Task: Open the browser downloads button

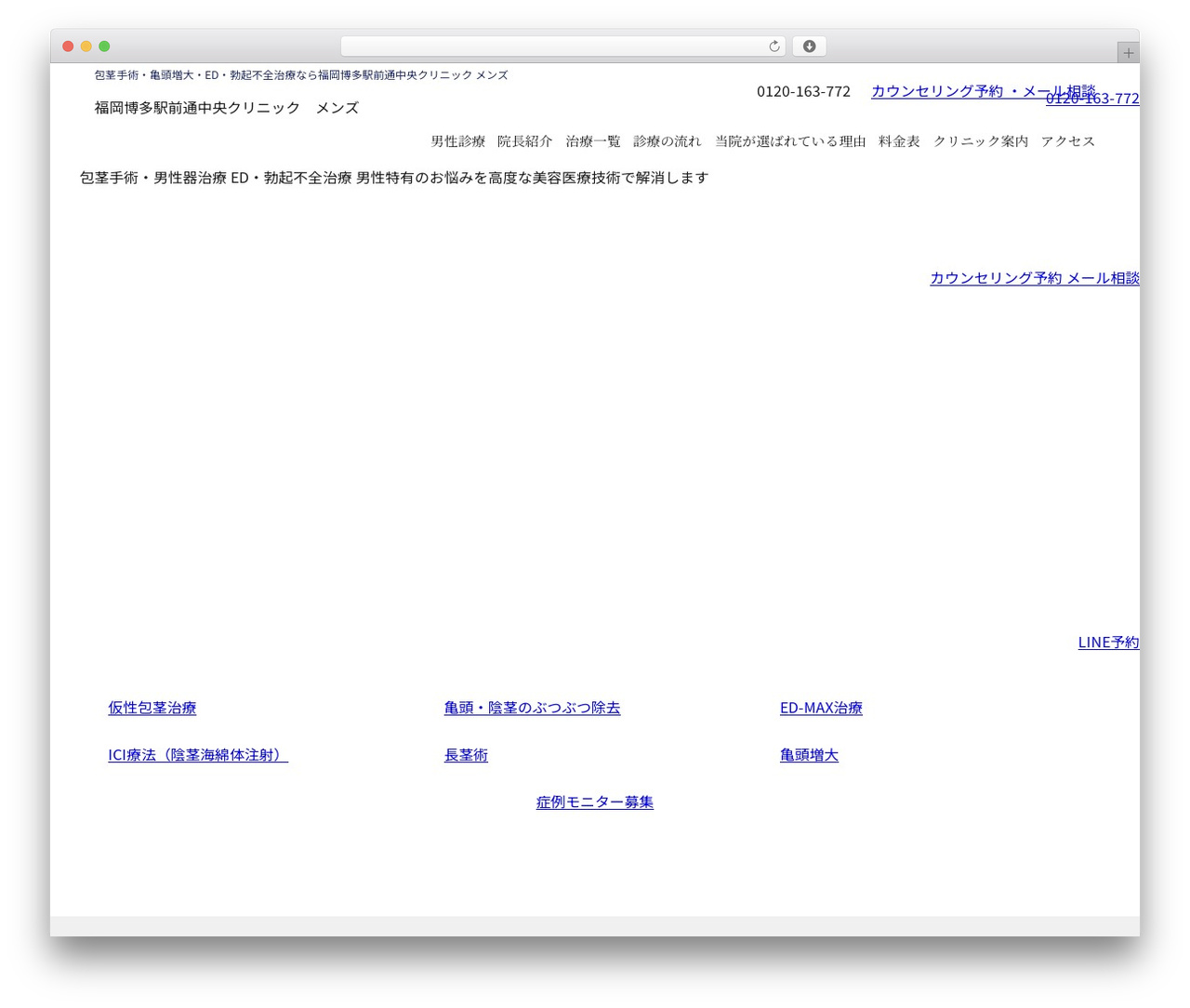Action: click(809, 46)
